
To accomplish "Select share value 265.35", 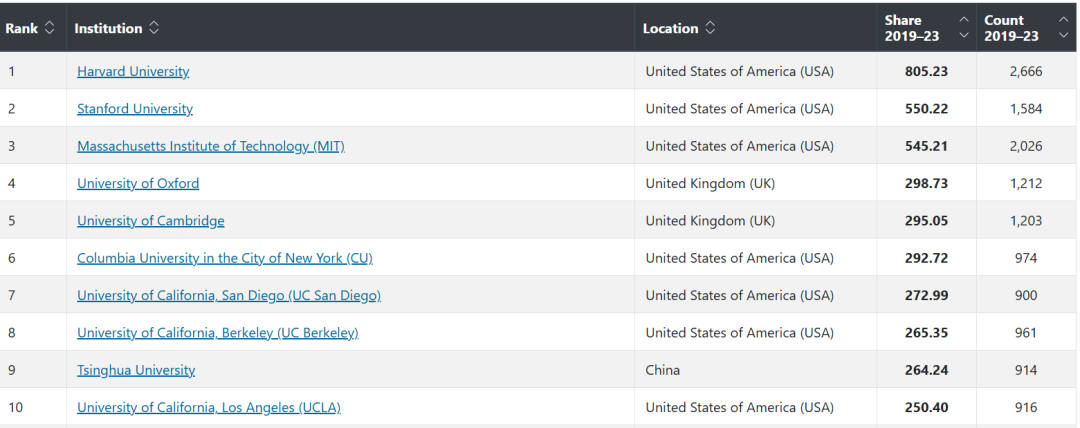I will pyautogui.click(x=926, y=333).
